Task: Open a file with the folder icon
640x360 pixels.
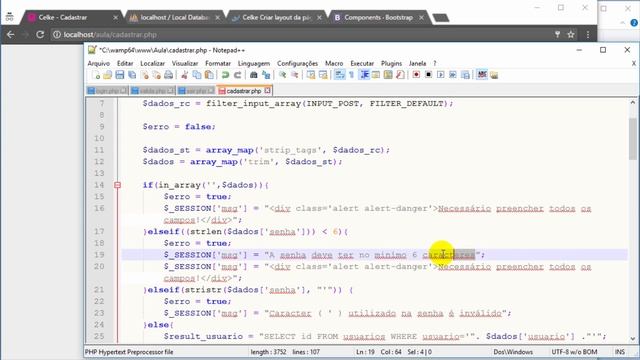Action: (x=107, y=75)
